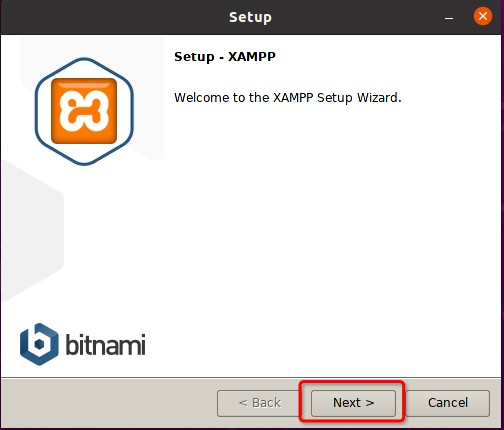Image resolution: width=504 pixels, height=430 pixels.
Task: Click the blue hexagon outline around XAMPP logo
Action: tap(35, 112)
